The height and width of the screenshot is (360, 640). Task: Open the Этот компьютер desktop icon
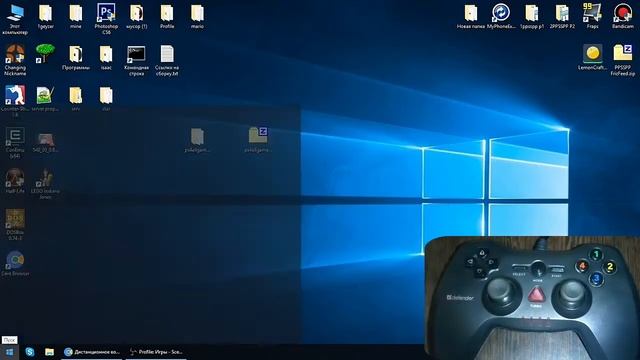15,19
